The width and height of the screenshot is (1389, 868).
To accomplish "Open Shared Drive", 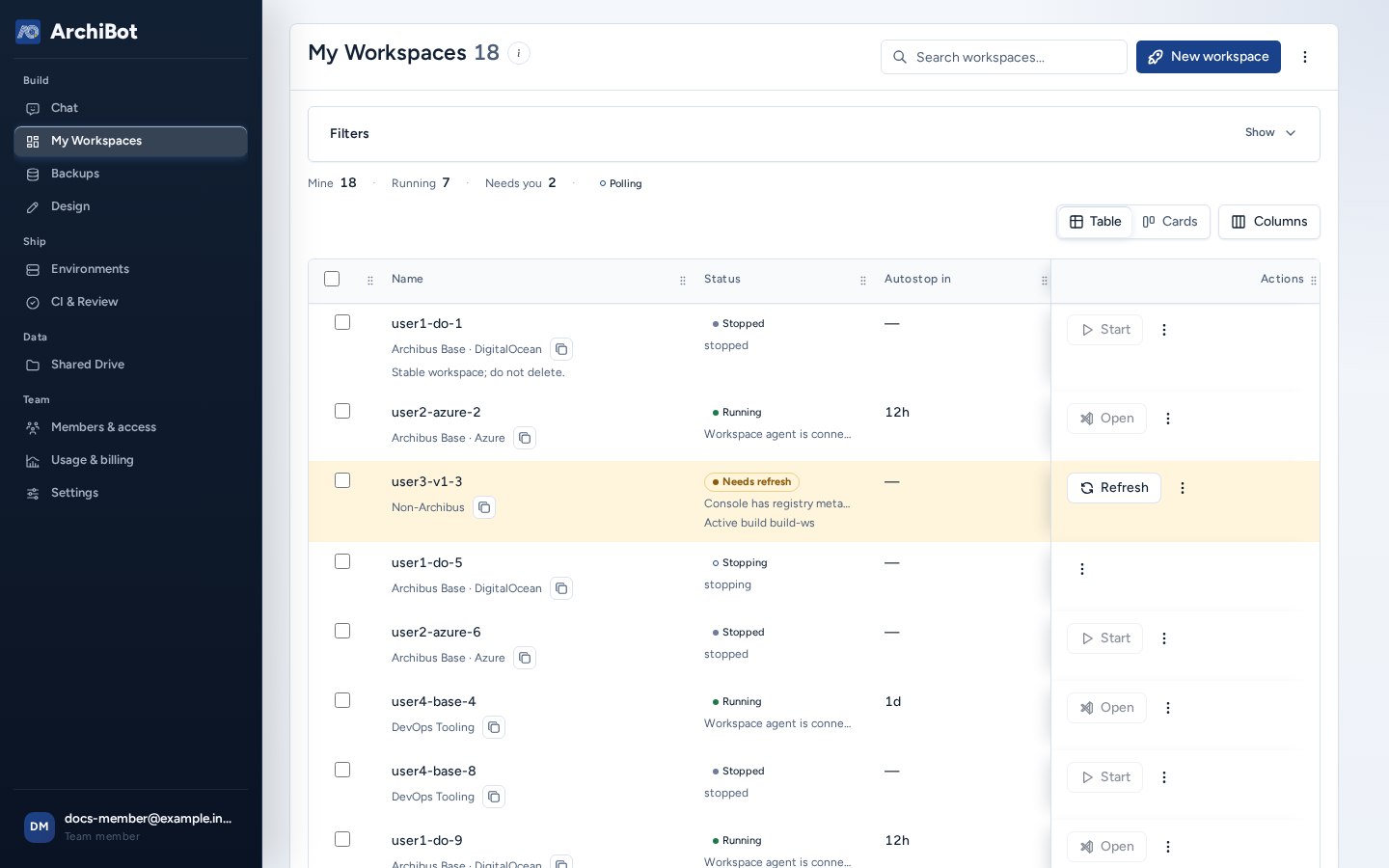I will [130, 365].
